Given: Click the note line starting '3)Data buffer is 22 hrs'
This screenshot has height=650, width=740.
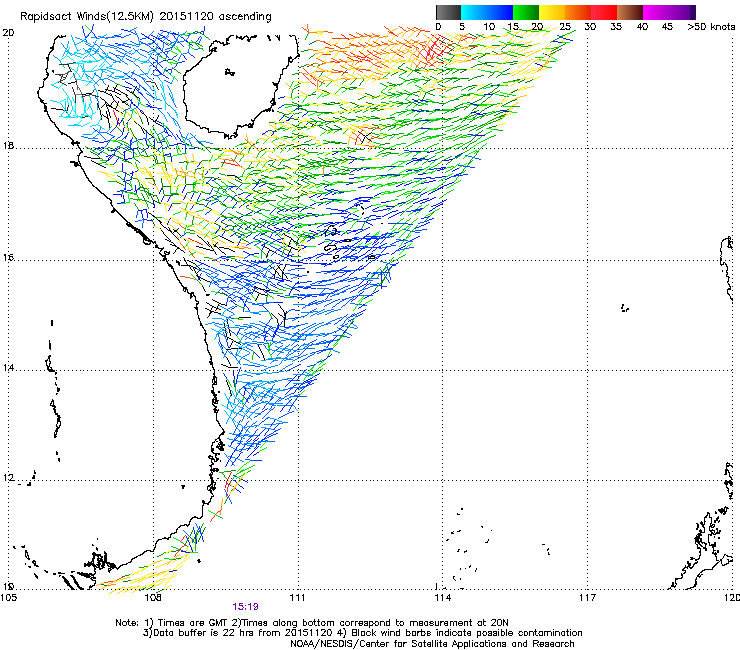Looking at the screenshot, I should [362, 633].
